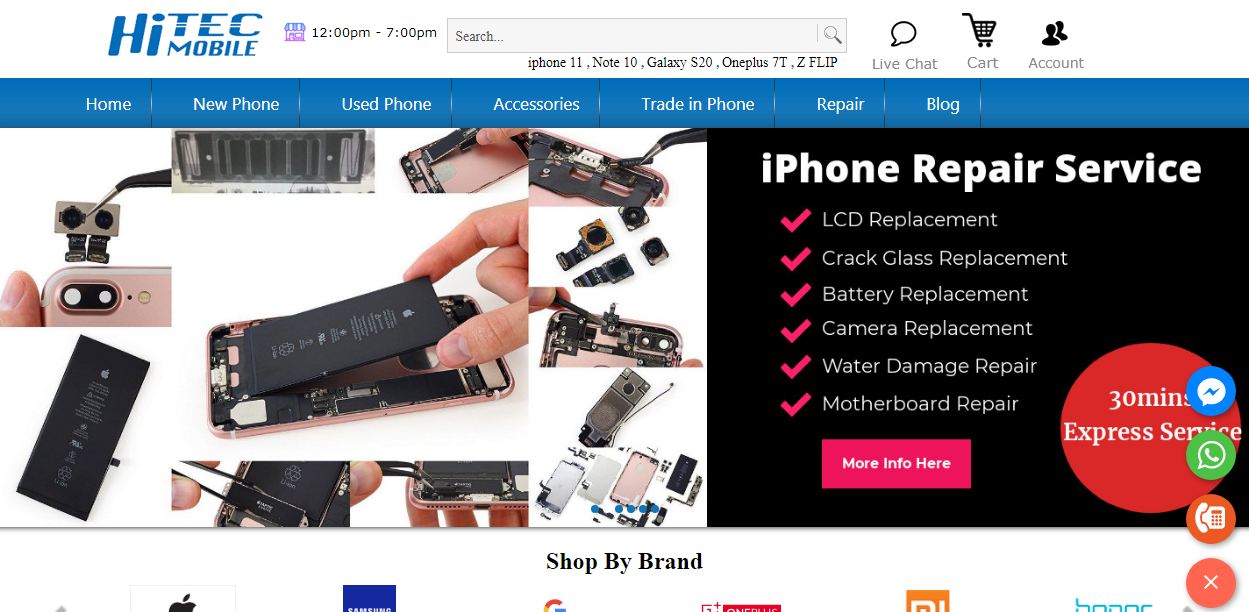Select Trade in Phone menu item
The height and width of the screenshot is (612, 1249).
pyautogui.click(x=698, y=104)
